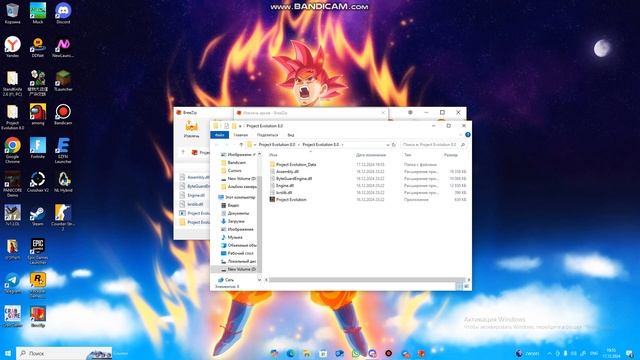Open the Bandicam desktop icon
The image size is (640, 360).
(x=63, y=114)
